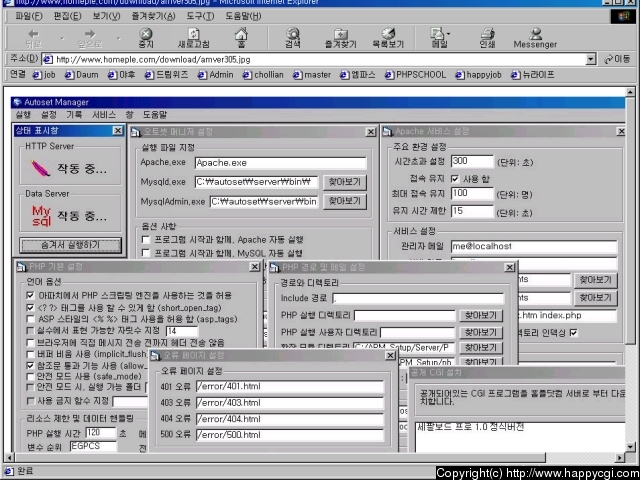Close the 상태 표시창 panel
640x480 pixels.
click(118, 131)
